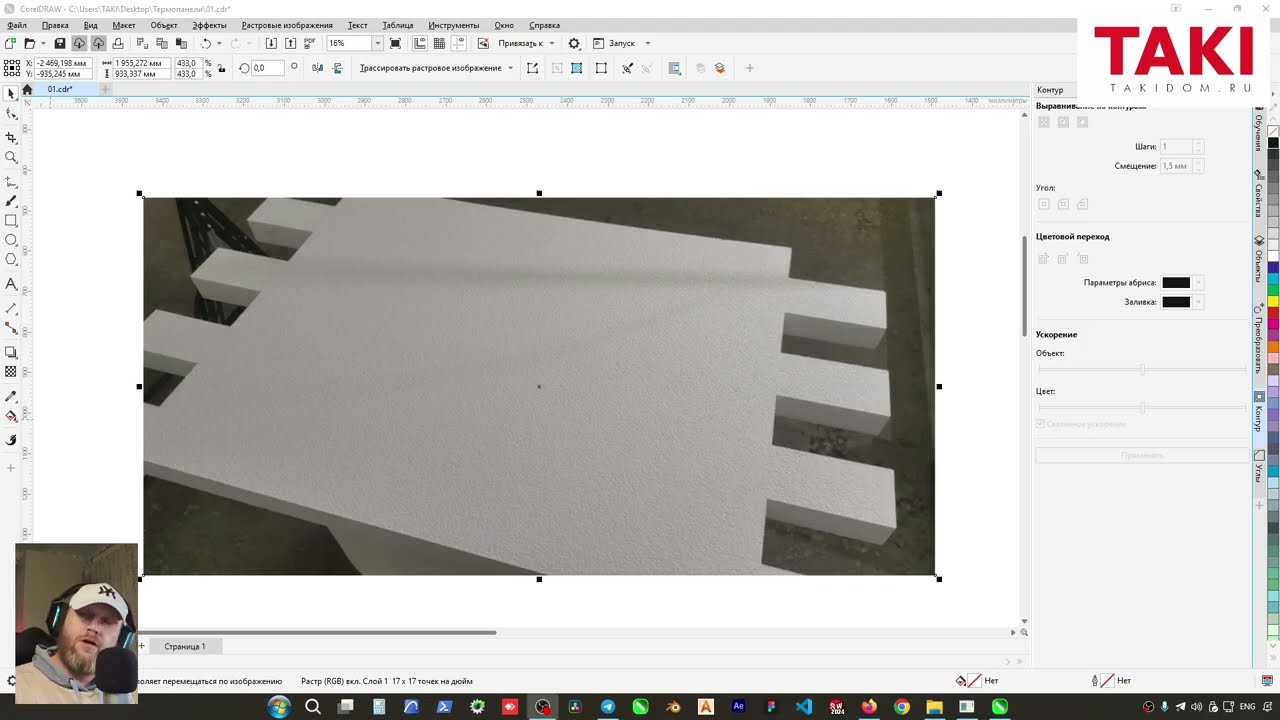This screenshot has width=1280, height=720.
Task: Open the 'Файл' menu
Action: click(x=16, y=25)
